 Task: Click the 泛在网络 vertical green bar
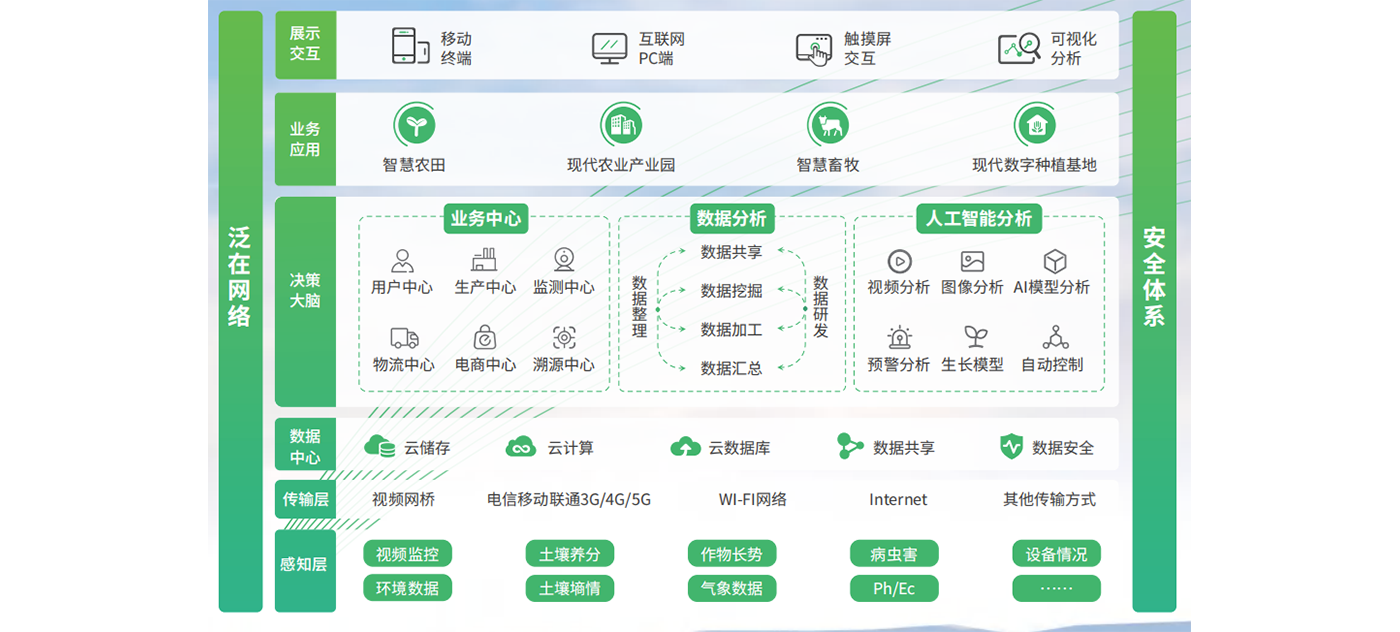[240, 311]
